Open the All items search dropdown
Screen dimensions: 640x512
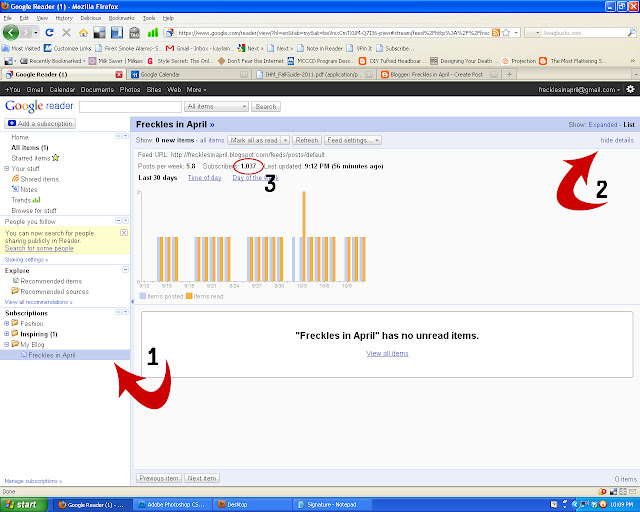(216, 106)
